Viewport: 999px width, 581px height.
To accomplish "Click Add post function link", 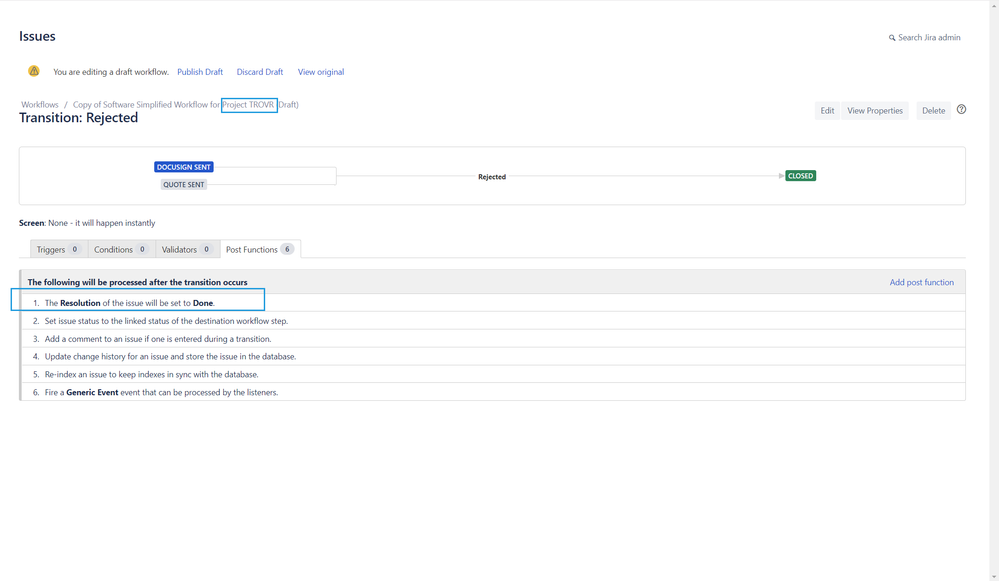I will pos(921,282).
